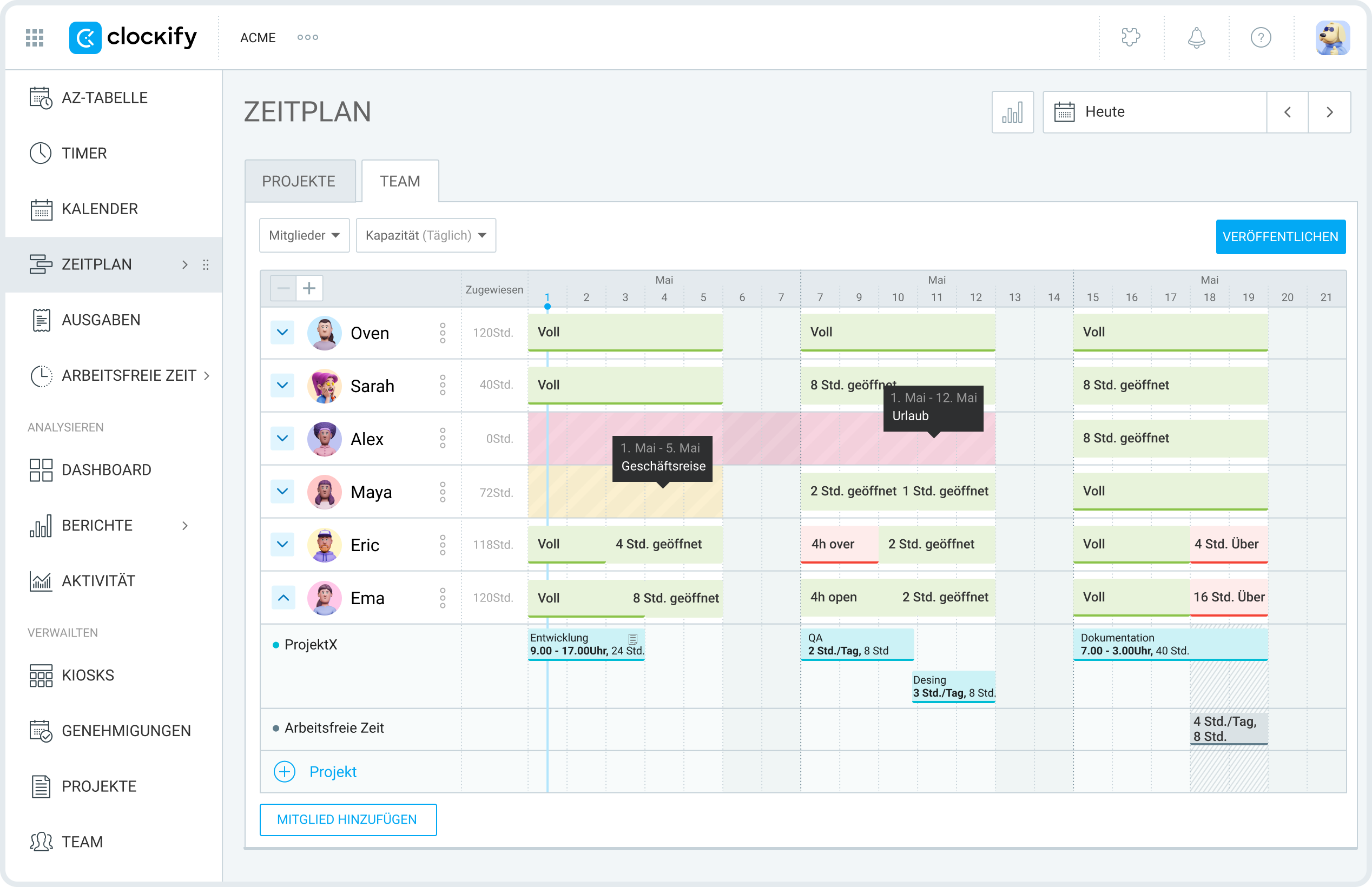Open the Kapazität (Täglich) dropdown

[426, 235]
